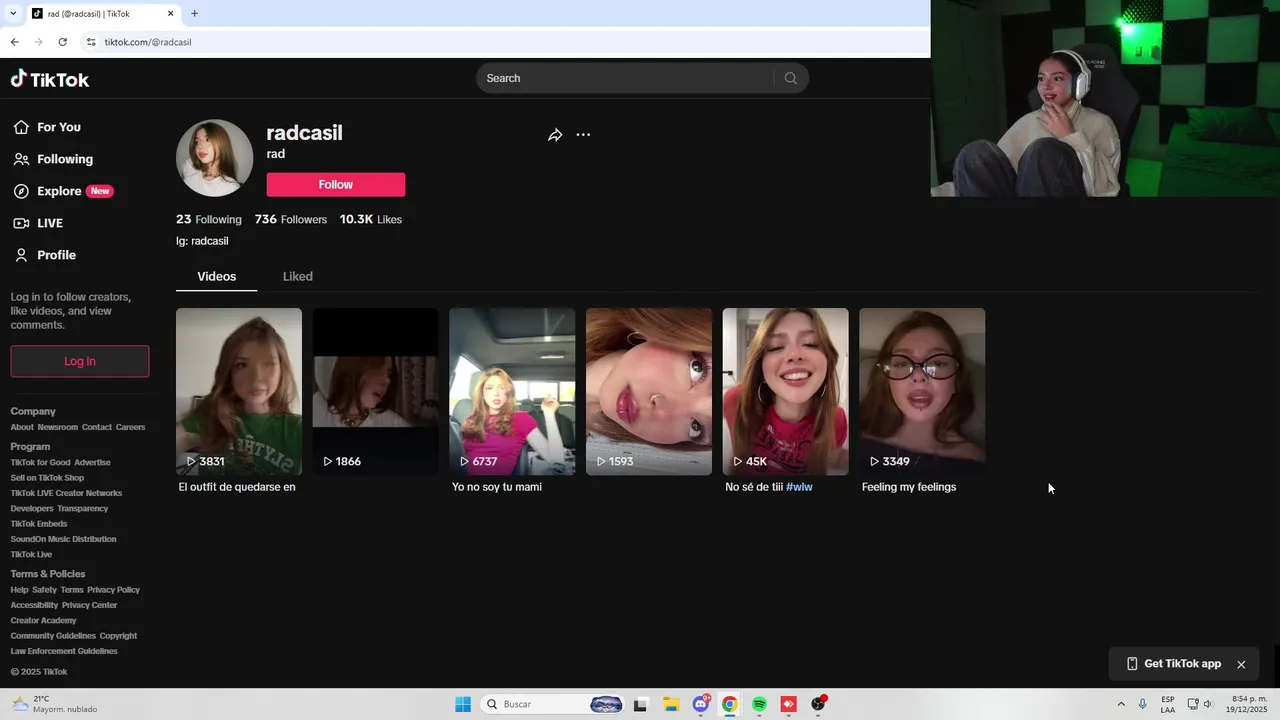Click the search magnifier icon
The image size is (1280, 720).
pos(790,78)
